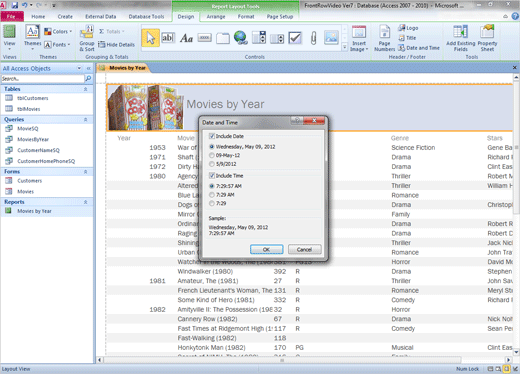520x374 pixels.
Task: Select the Button control icon
Action: [204, 38]
